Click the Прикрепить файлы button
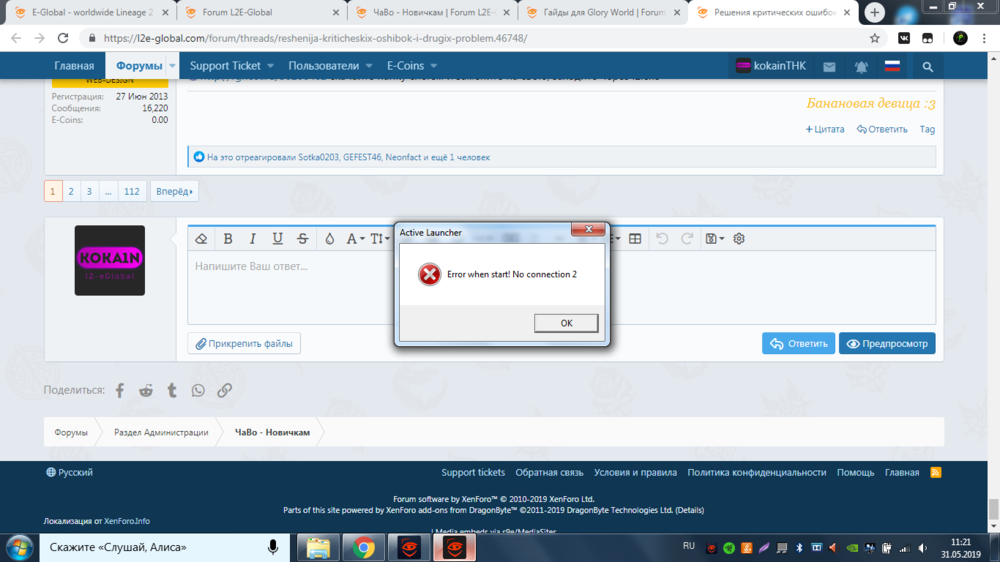The height and width of the screenshot is (562, 1000). (244, 344)
